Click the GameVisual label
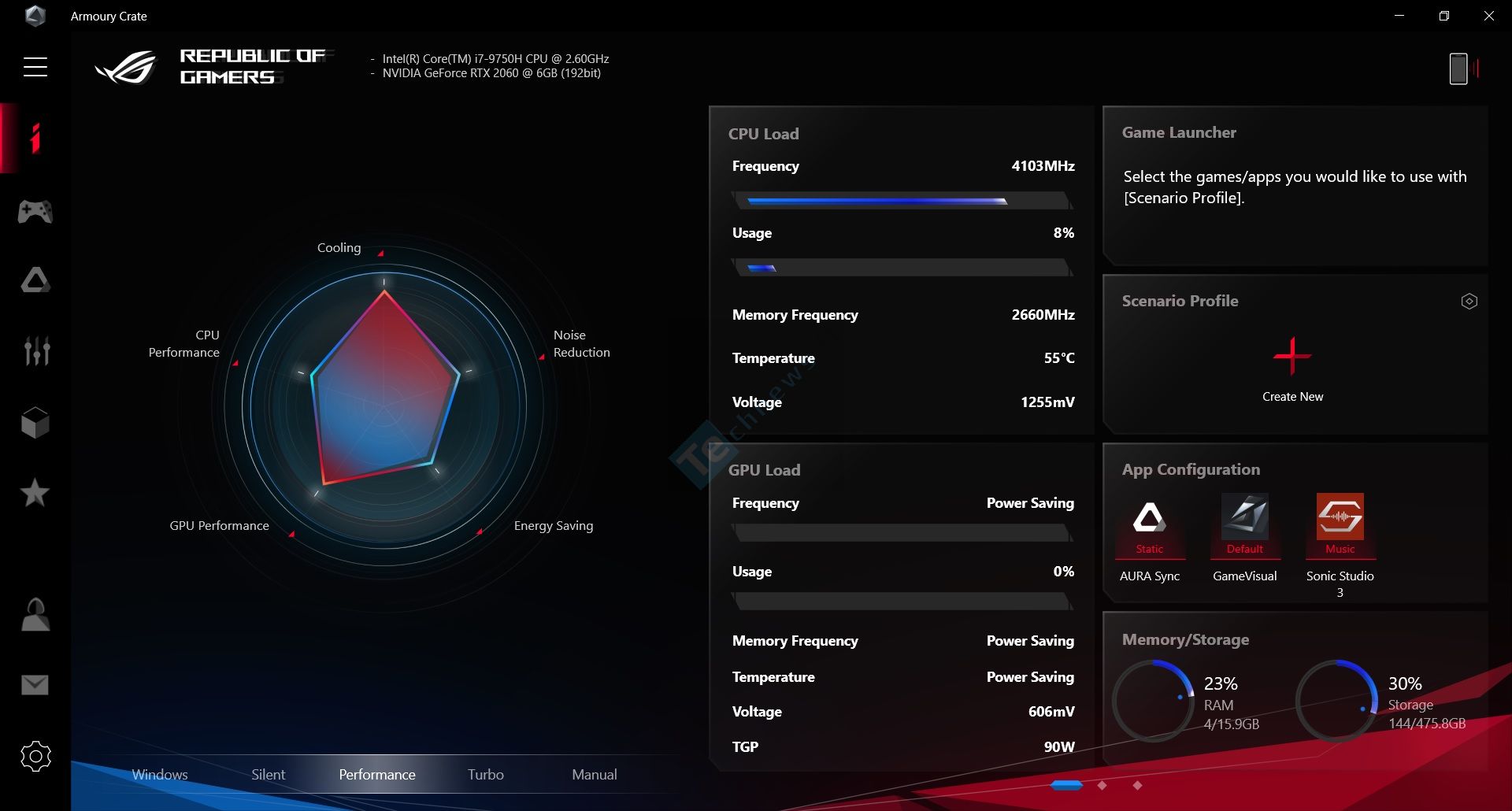 [1245, 576]
